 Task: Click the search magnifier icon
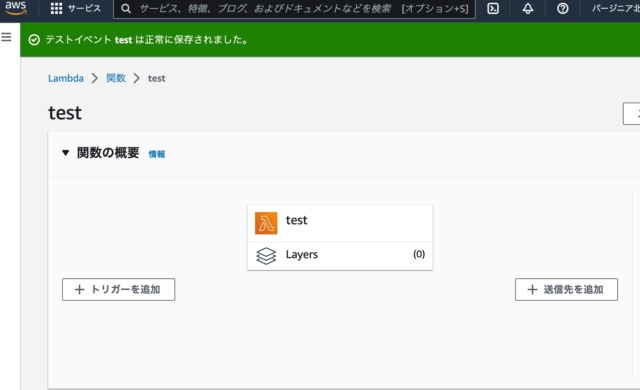[x=126, y=9]
